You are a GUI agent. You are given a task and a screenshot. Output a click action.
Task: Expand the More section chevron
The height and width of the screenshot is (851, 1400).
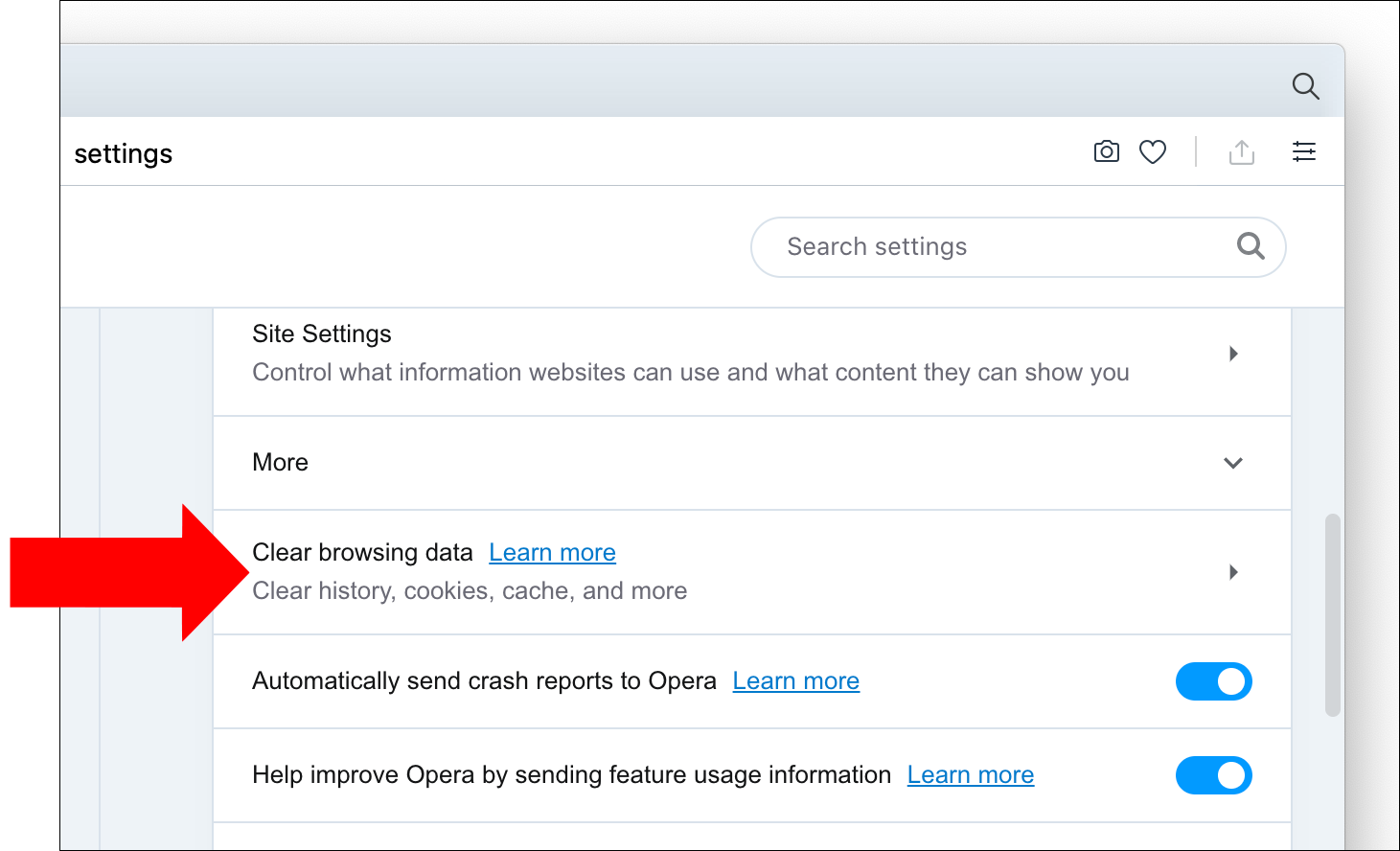coord(1233,463)
